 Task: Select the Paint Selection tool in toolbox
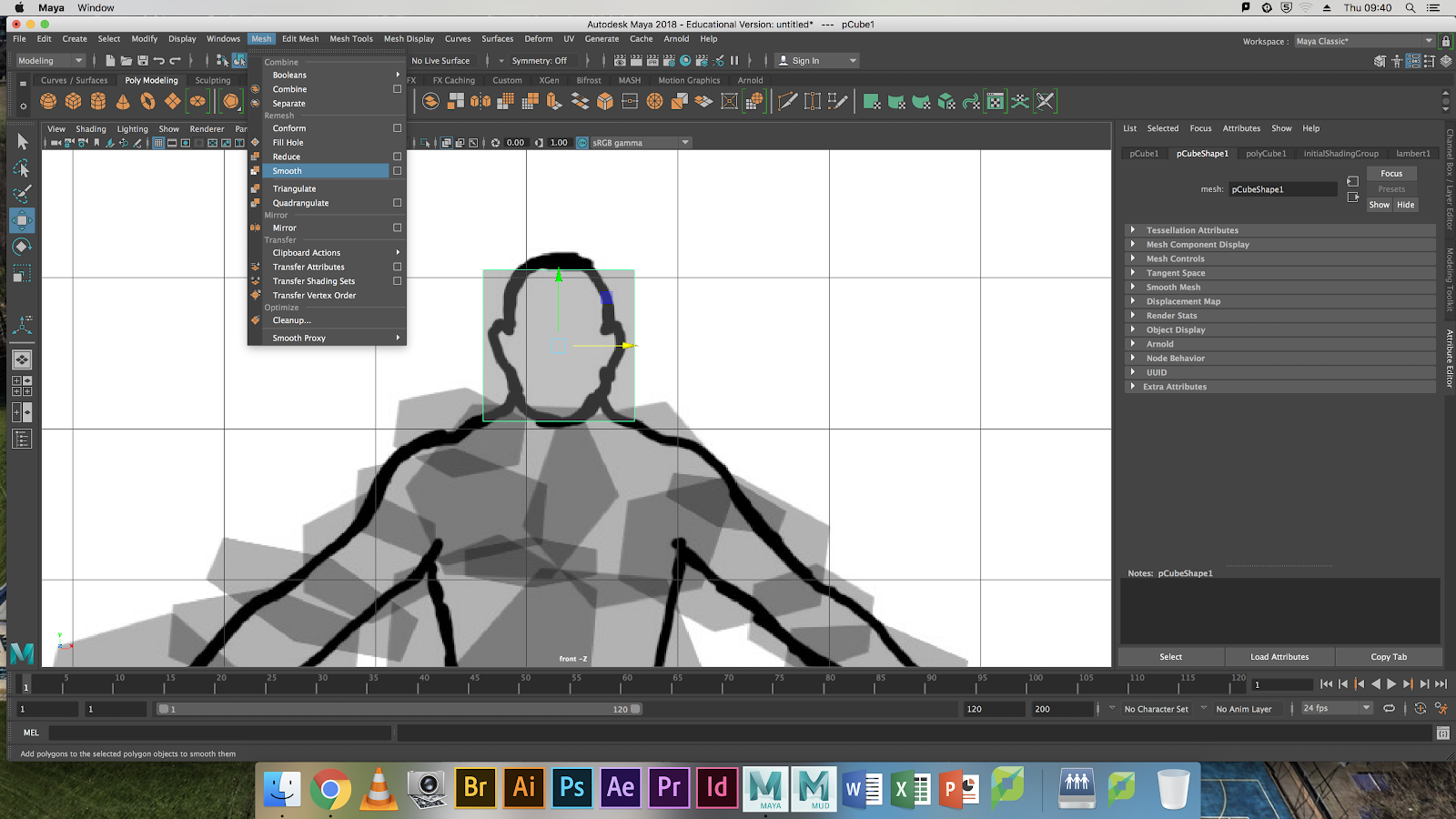click(23, 194)
